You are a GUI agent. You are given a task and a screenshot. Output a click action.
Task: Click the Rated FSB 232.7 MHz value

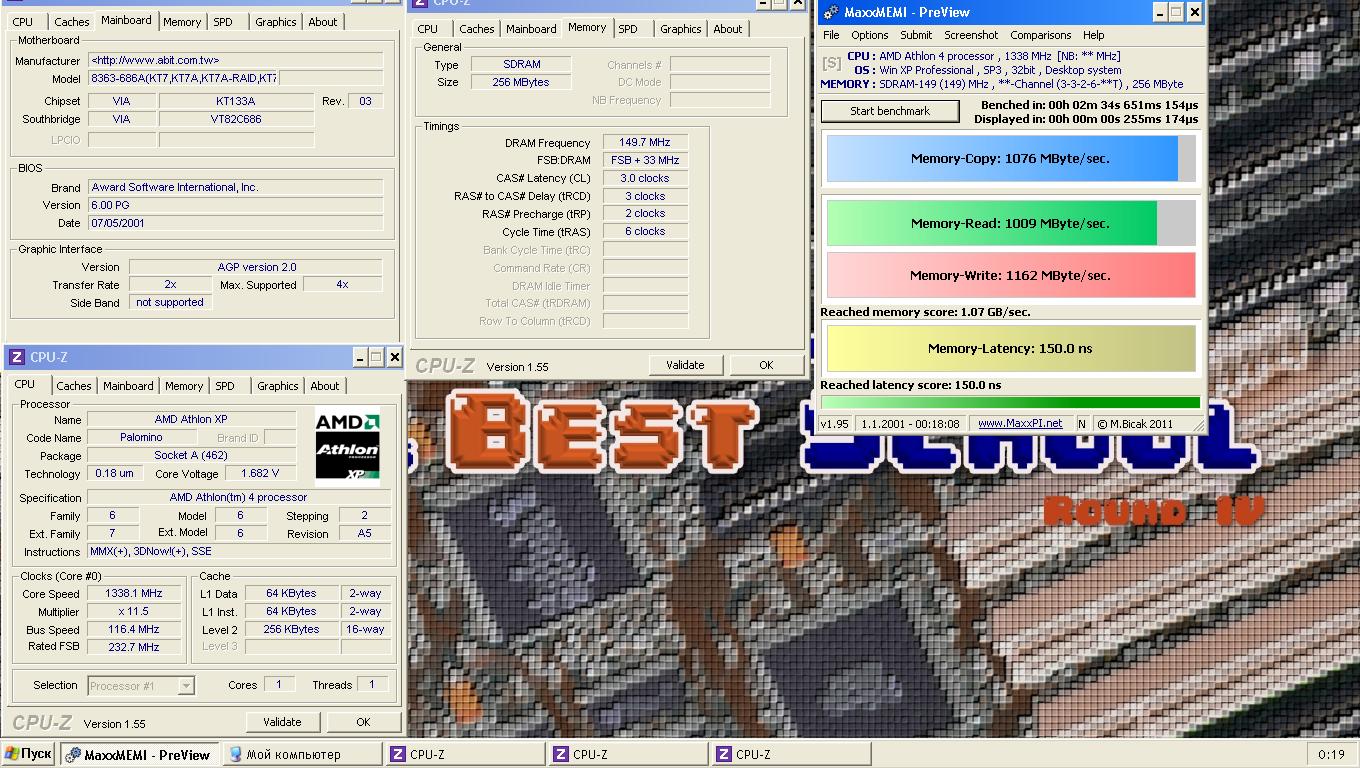click(x=133, y=647)
